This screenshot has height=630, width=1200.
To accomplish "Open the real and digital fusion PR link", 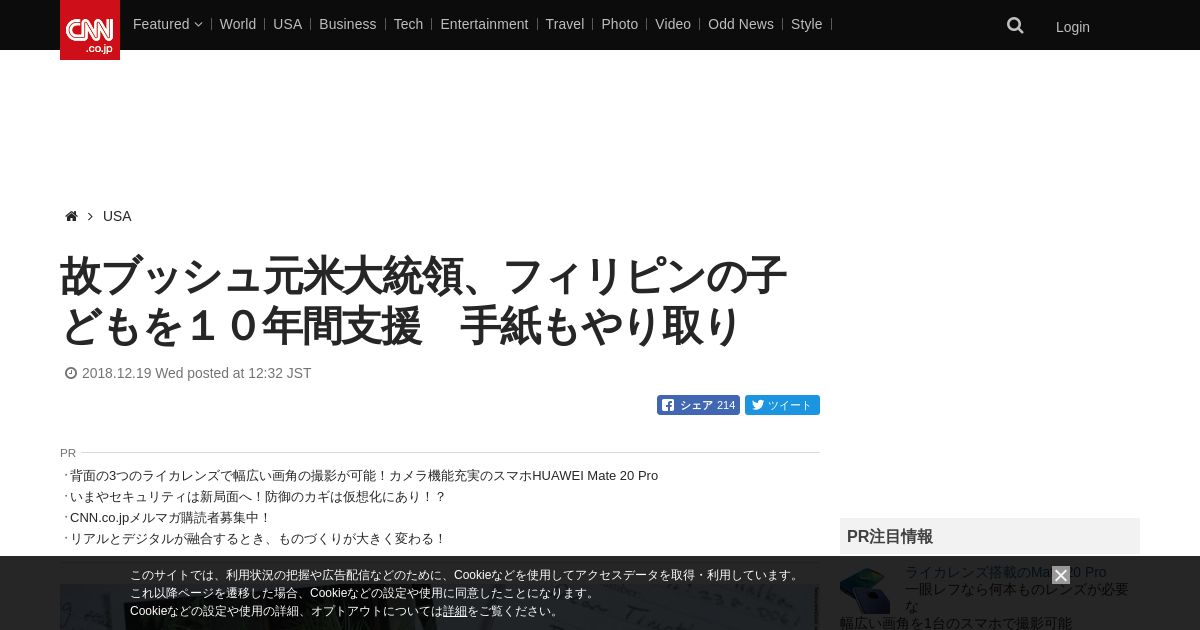I will (x=258, y=539).
